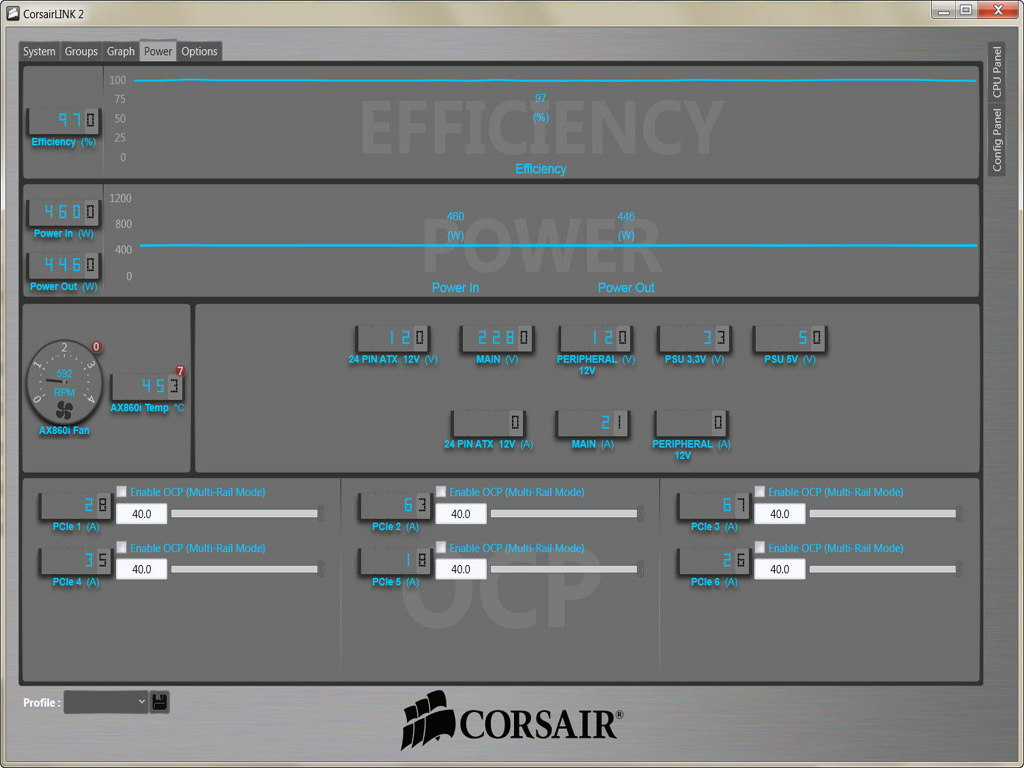Select the Power tab
The width and height of the screenshot is (1024, 768).
pyautogui.click(x=158, y=52)
